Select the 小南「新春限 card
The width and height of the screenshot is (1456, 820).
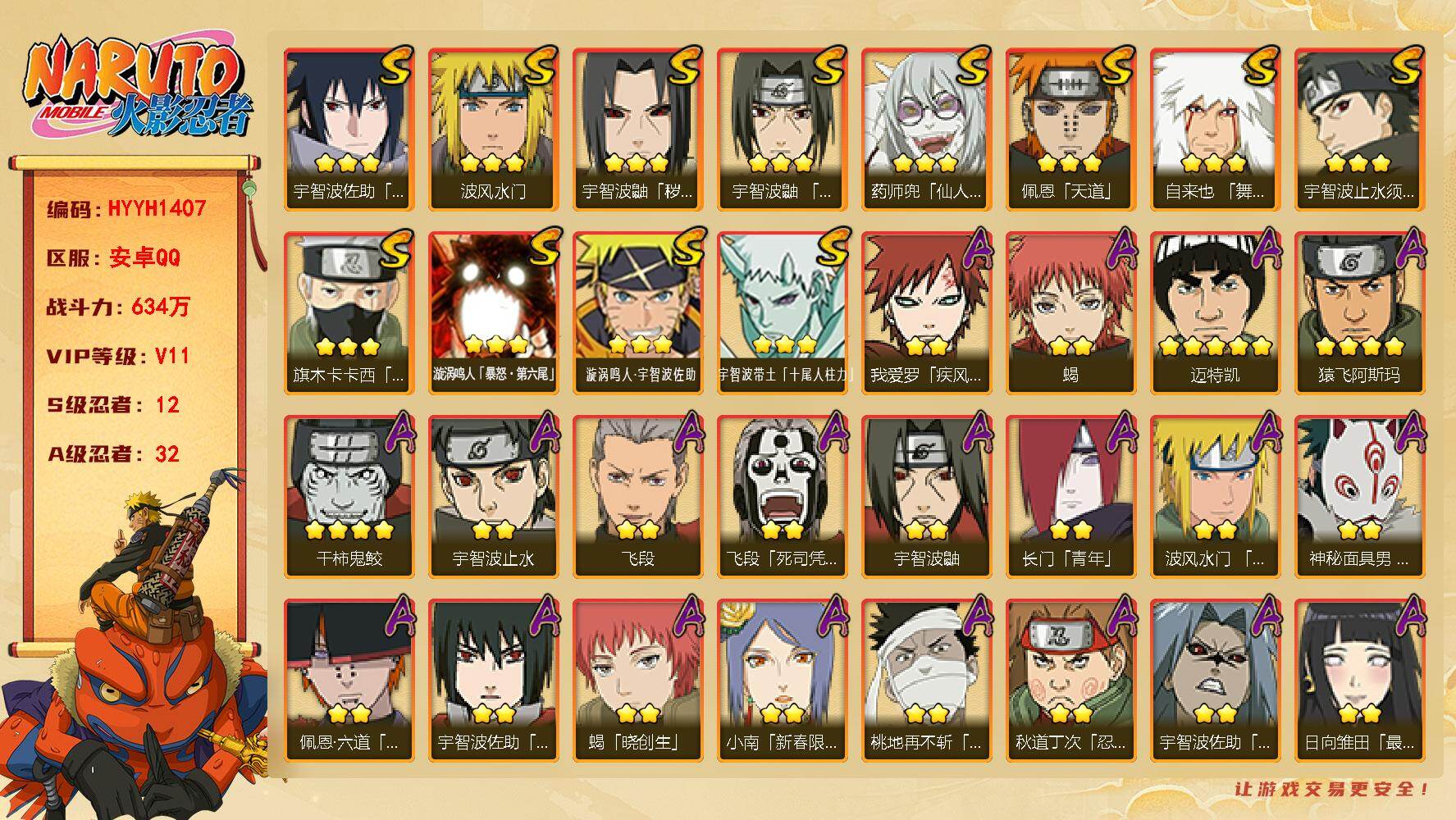(782, 680)
